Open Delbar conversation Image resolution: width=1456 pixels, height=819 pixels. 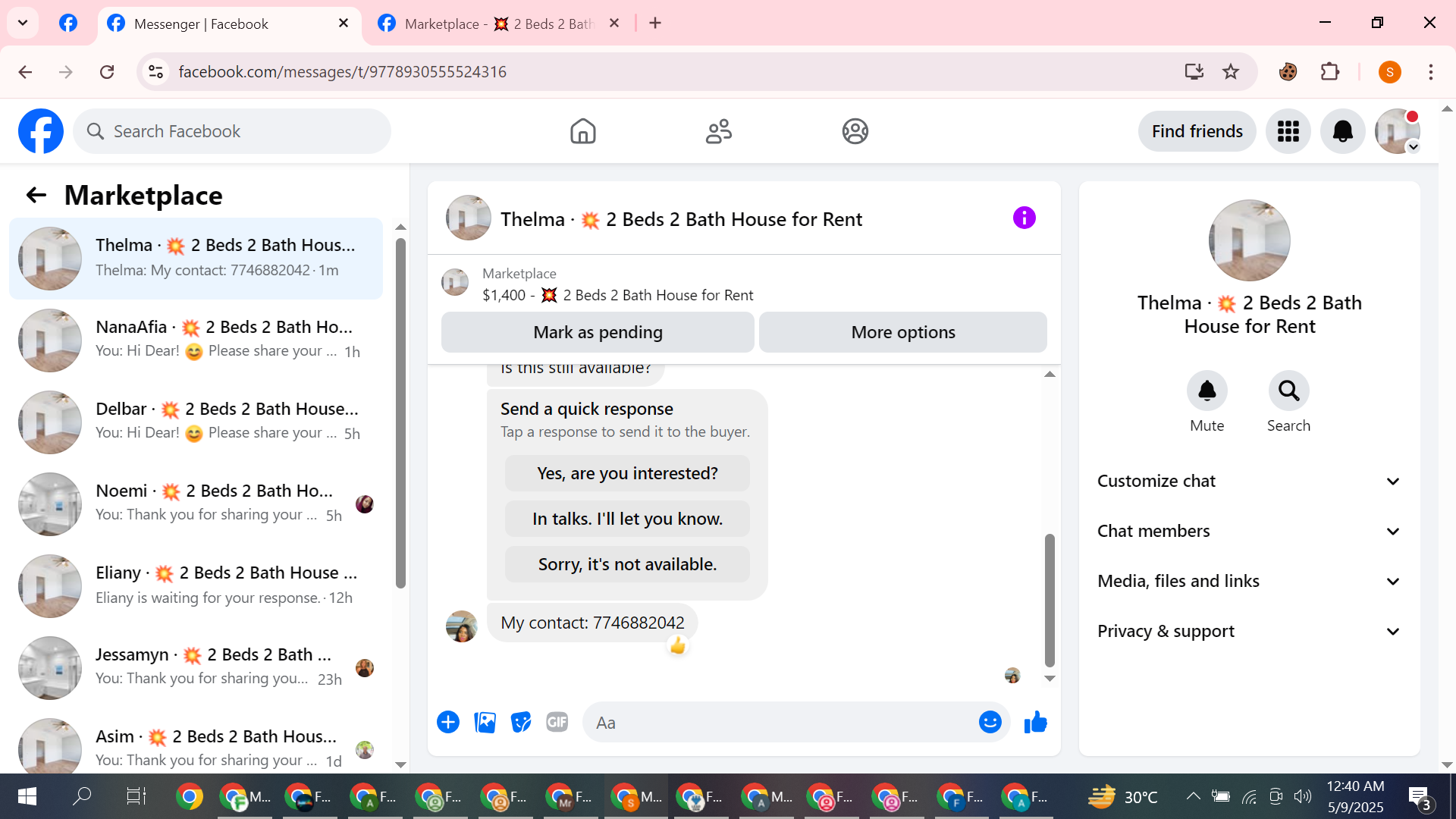point(196,422)
